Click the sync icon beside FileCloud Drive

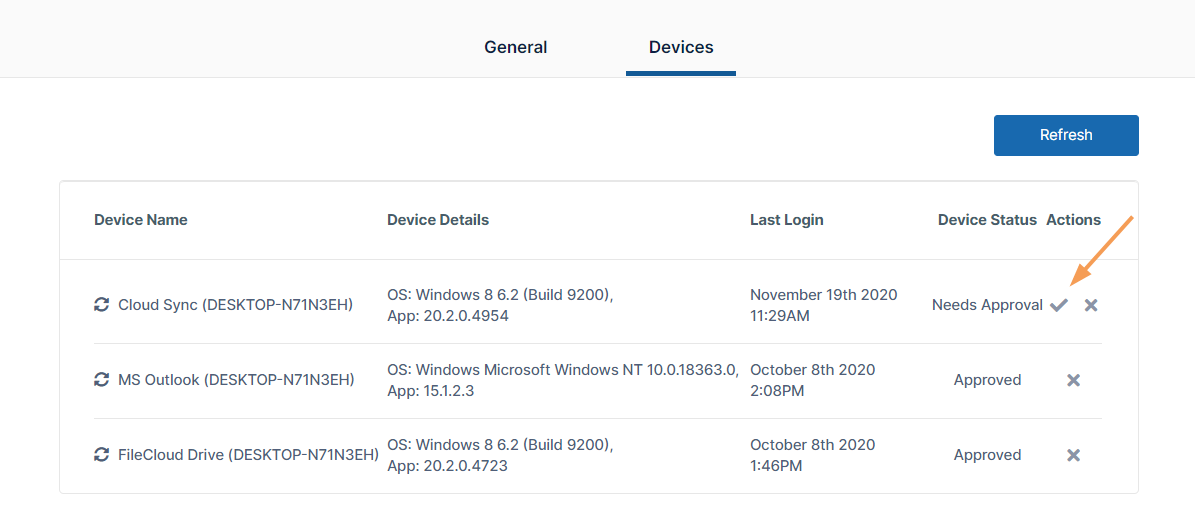pyautogui.click(x=101, y=455)
